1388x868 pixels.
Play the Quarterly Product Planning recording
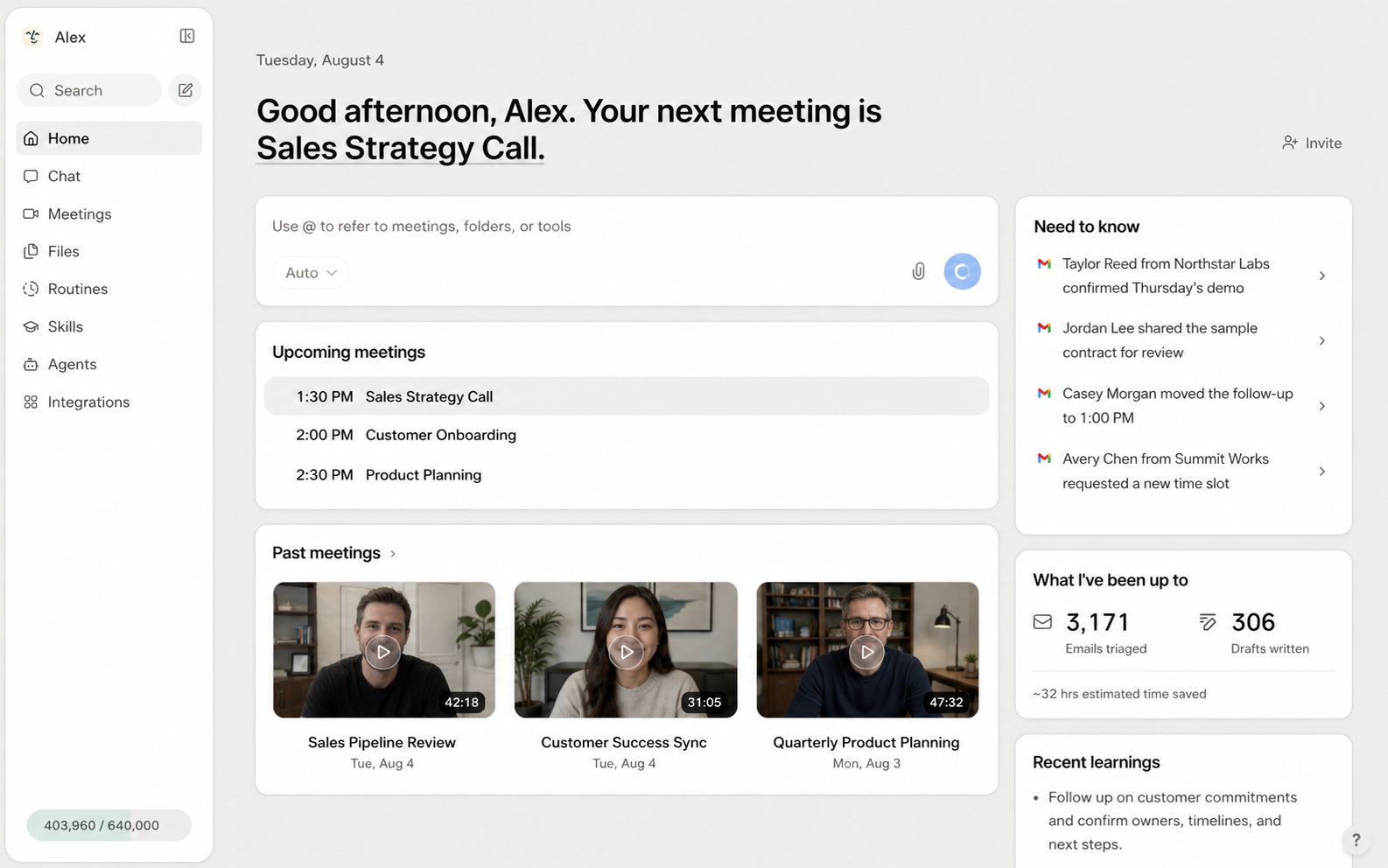click(x=866, y=652)
